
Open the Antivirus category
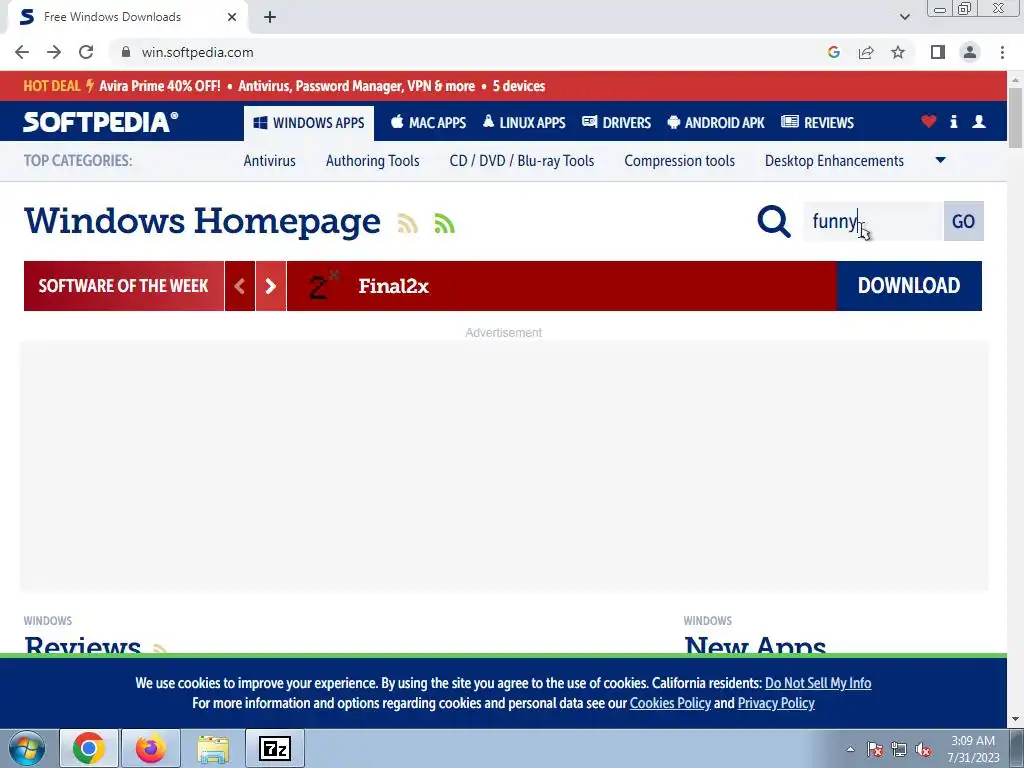click(270, 161)
